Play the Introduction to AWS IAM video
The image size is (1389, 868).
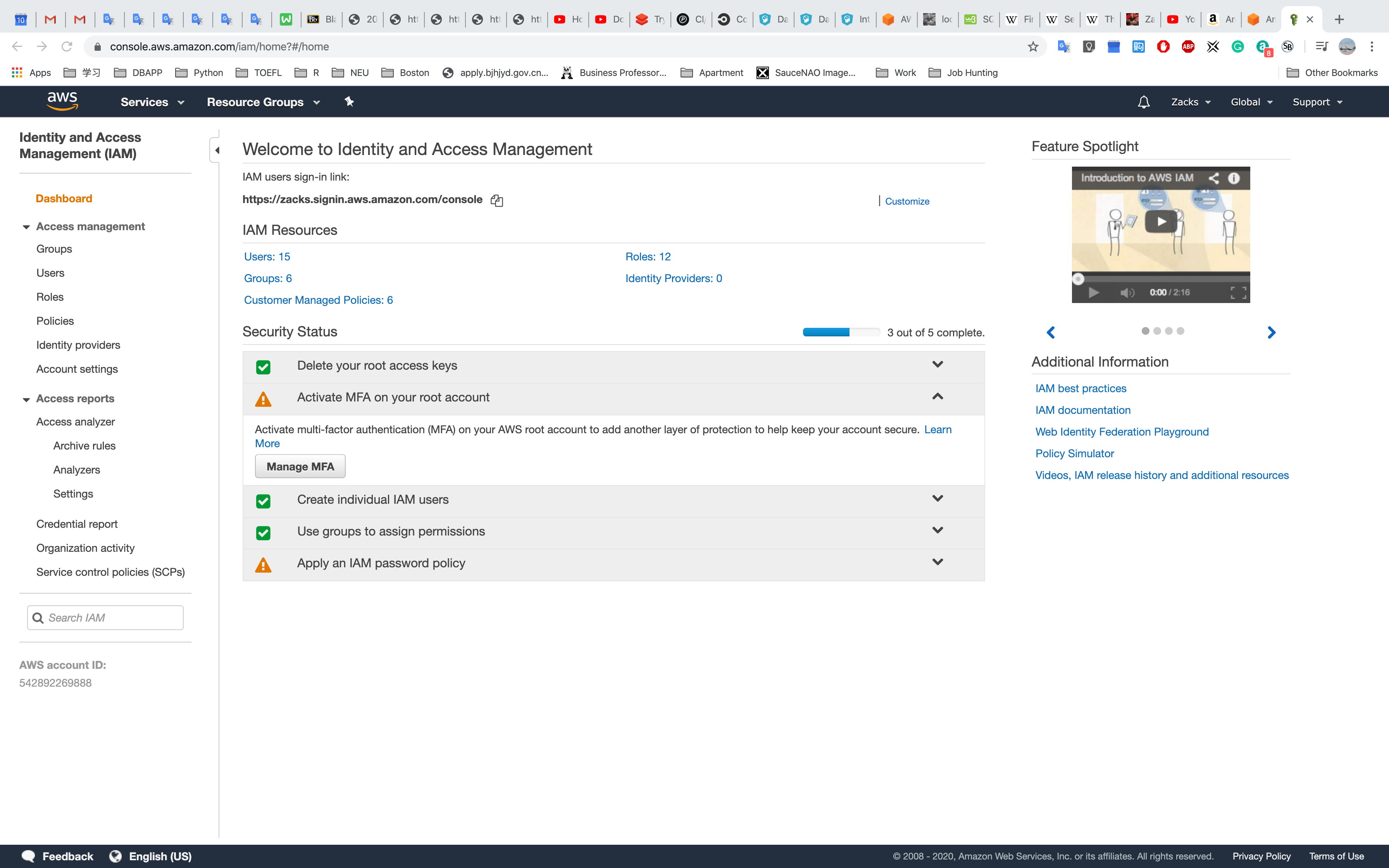pyautogui.click(x=1161, y=222)
